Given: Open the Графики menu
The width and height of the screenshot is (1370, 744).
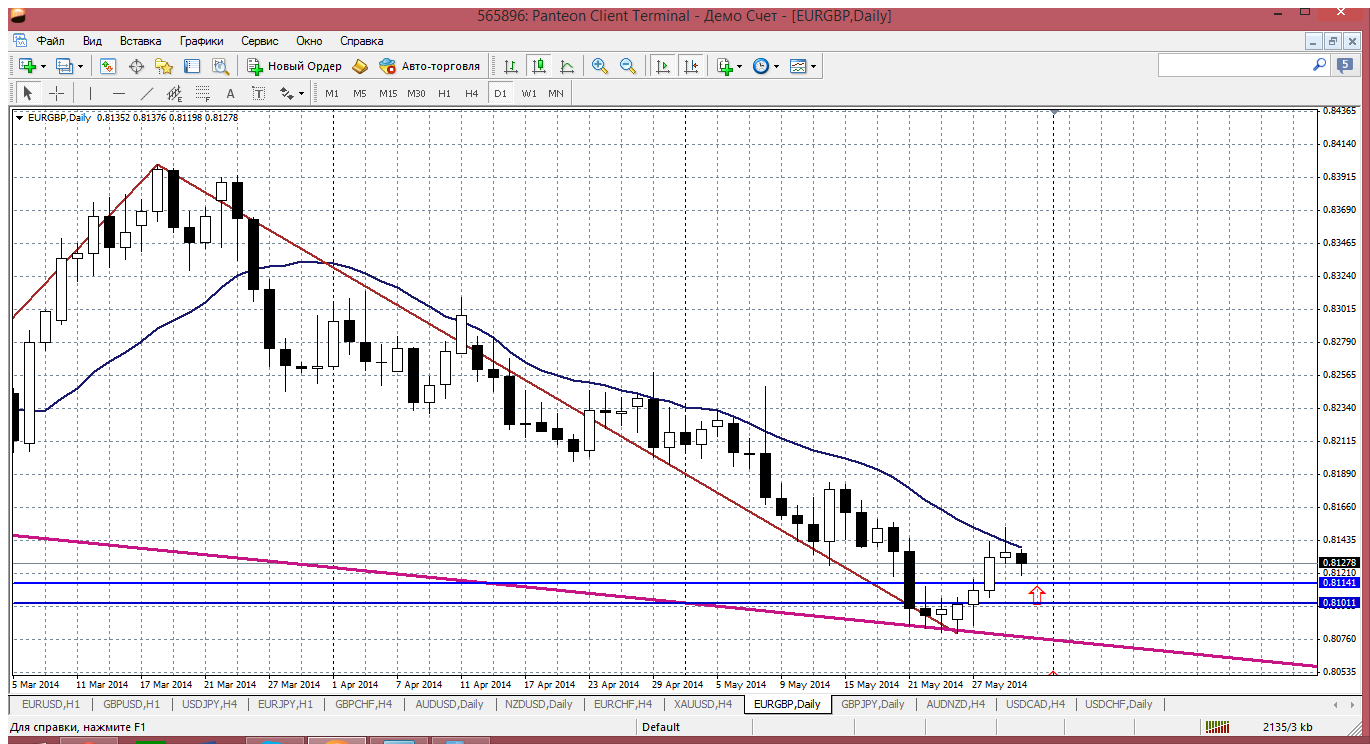Looking at the screenshot, I should coord(201,41).
